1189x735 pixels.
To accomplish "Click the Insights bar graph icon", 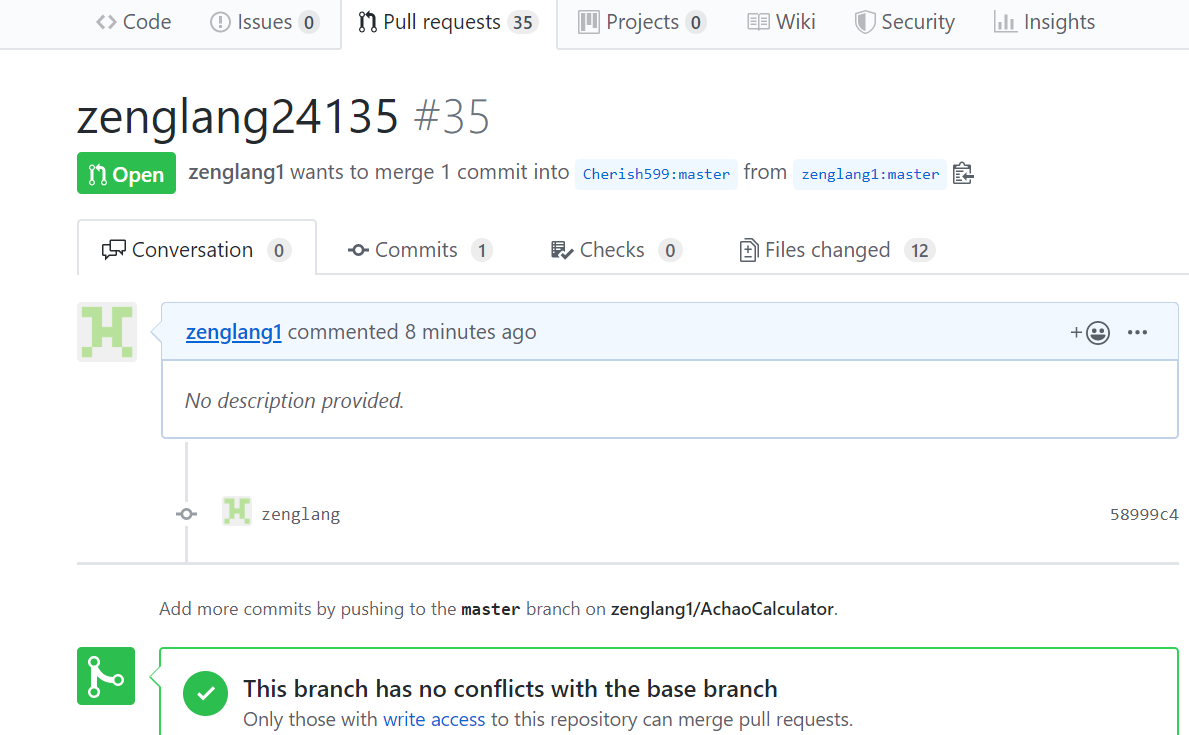I will (1005, 22).
